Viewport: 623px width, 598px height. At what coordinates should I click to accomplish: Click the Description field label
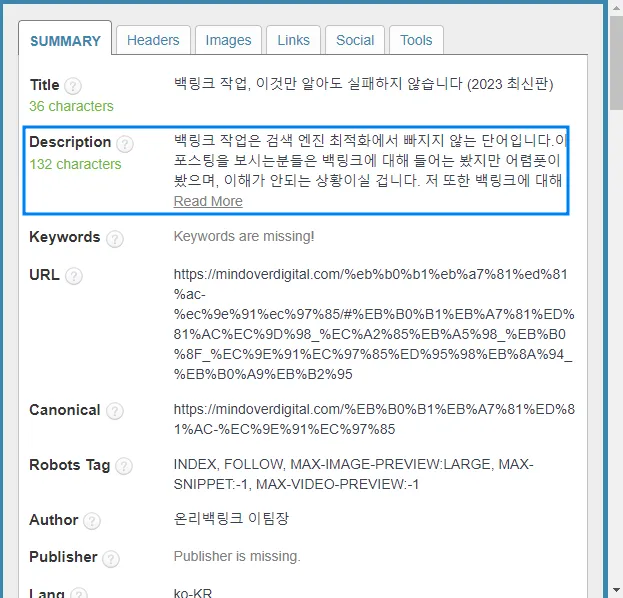tap(70, 142)
